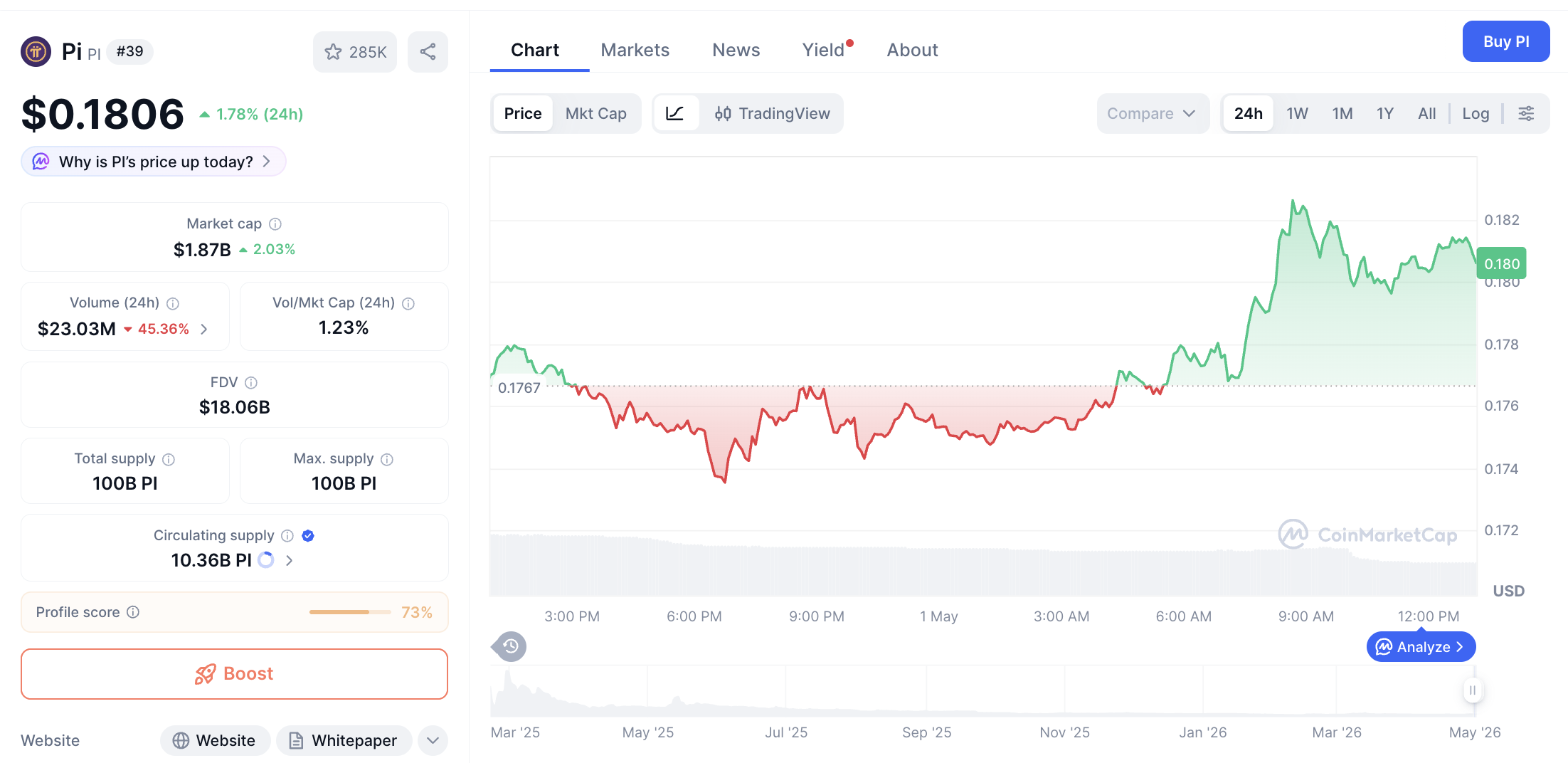Click the chart history clock icon
Image resolution: width=1568 pixels, height=763 pixels.
pos(511,646)
